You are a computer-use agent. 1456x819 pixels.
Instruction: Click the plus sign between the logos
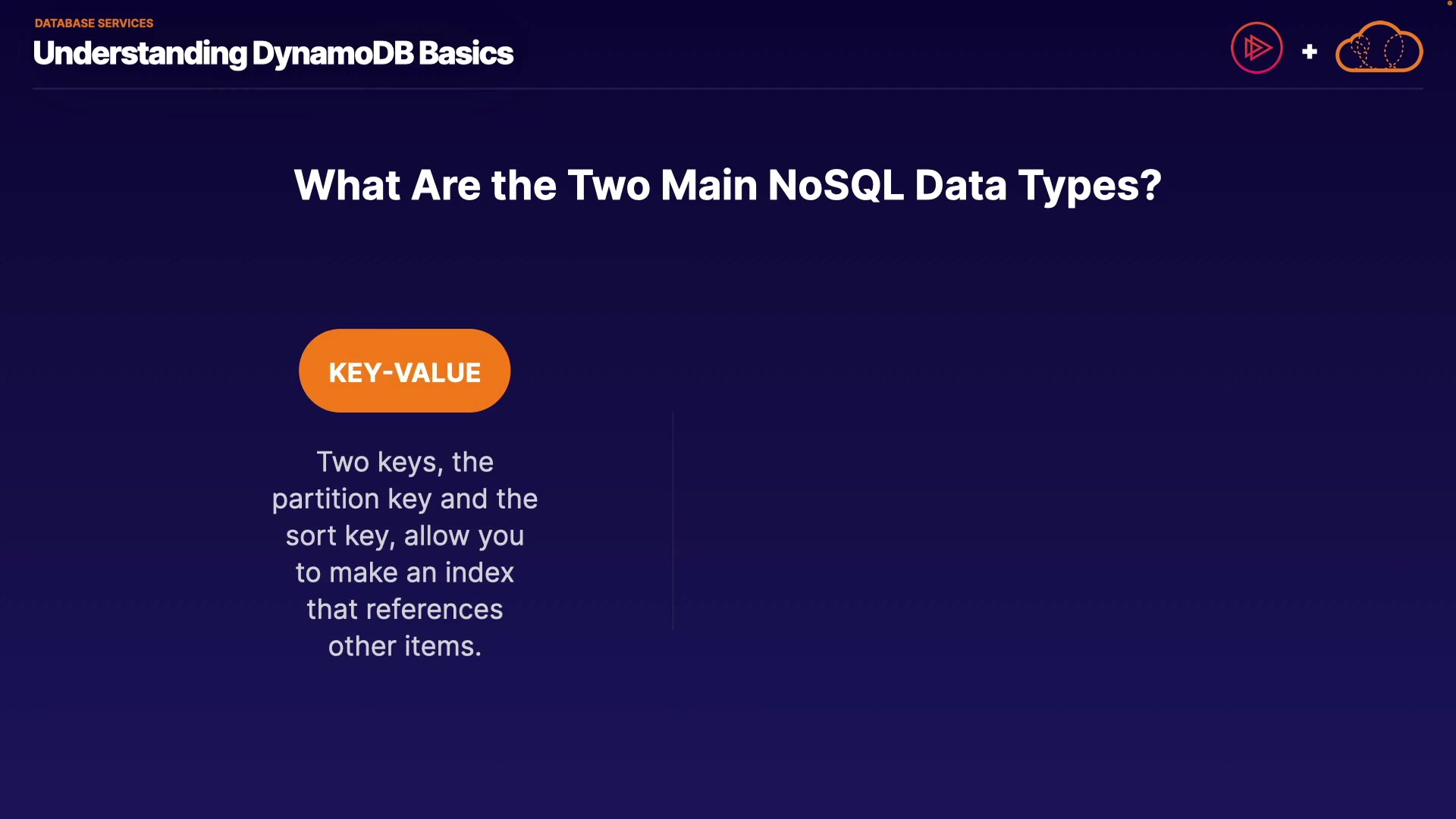pos(1310,52)
